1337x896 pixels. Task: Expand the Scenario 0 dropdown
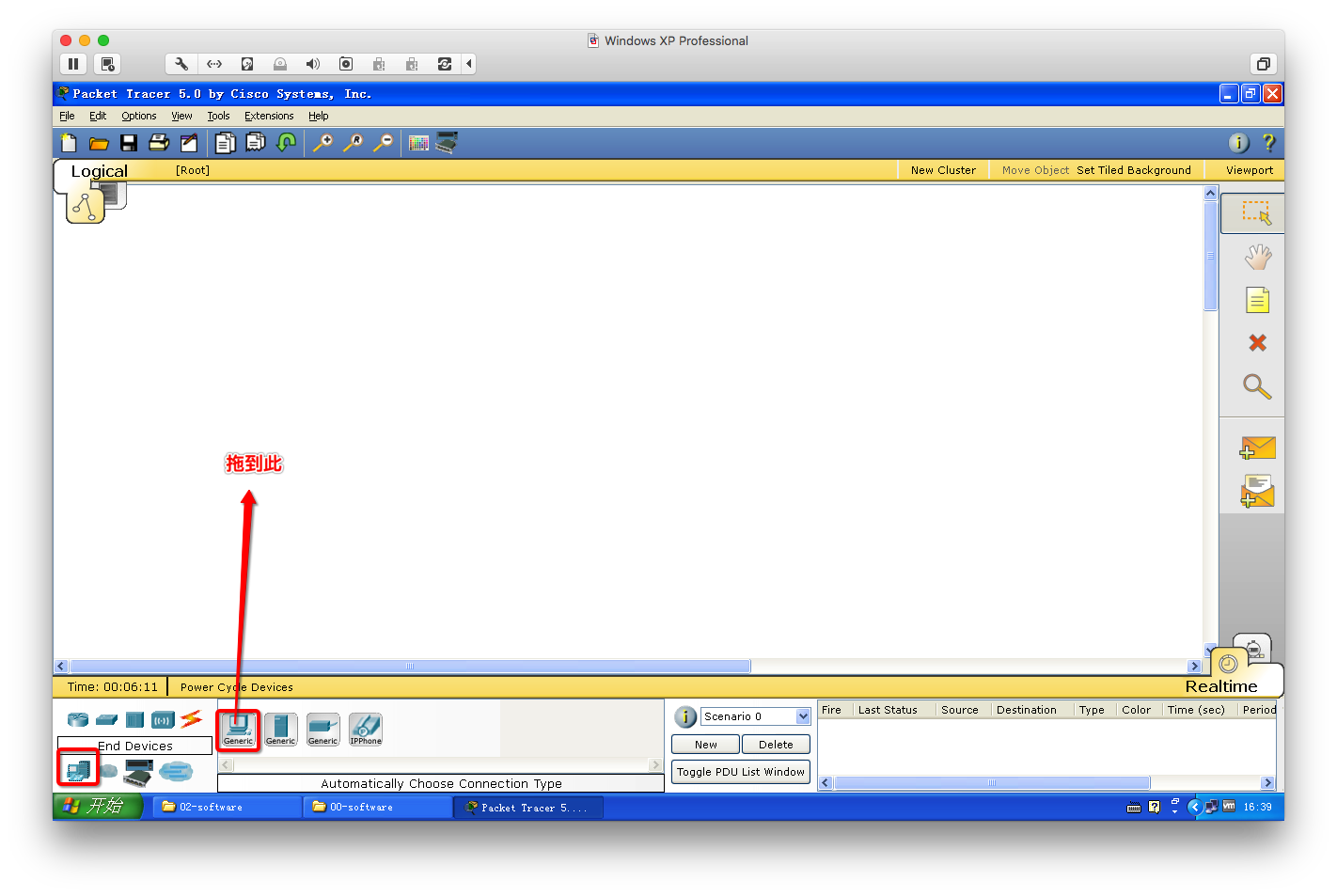point(803,716)
